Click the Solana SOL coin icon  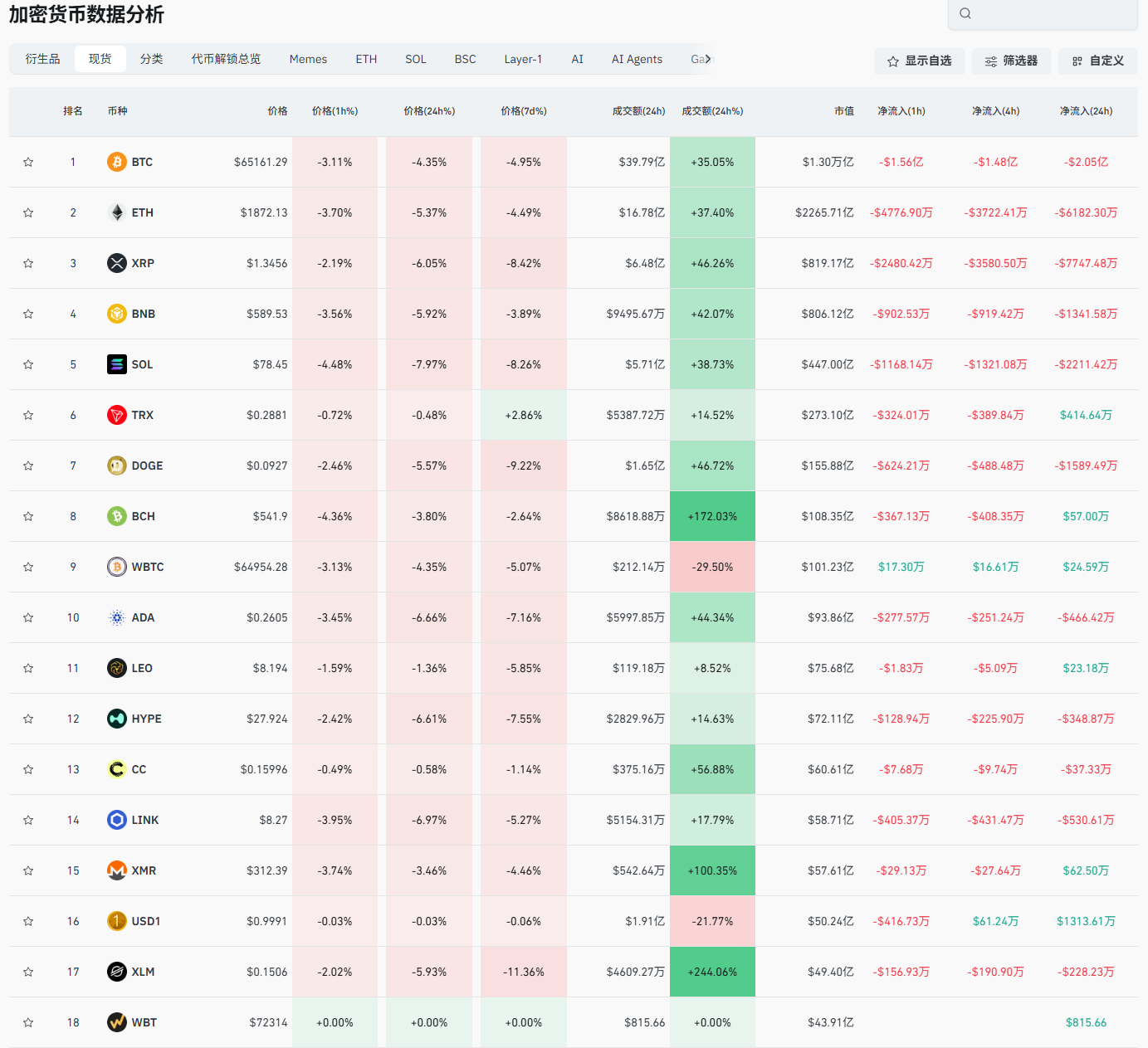coord(117,364)
